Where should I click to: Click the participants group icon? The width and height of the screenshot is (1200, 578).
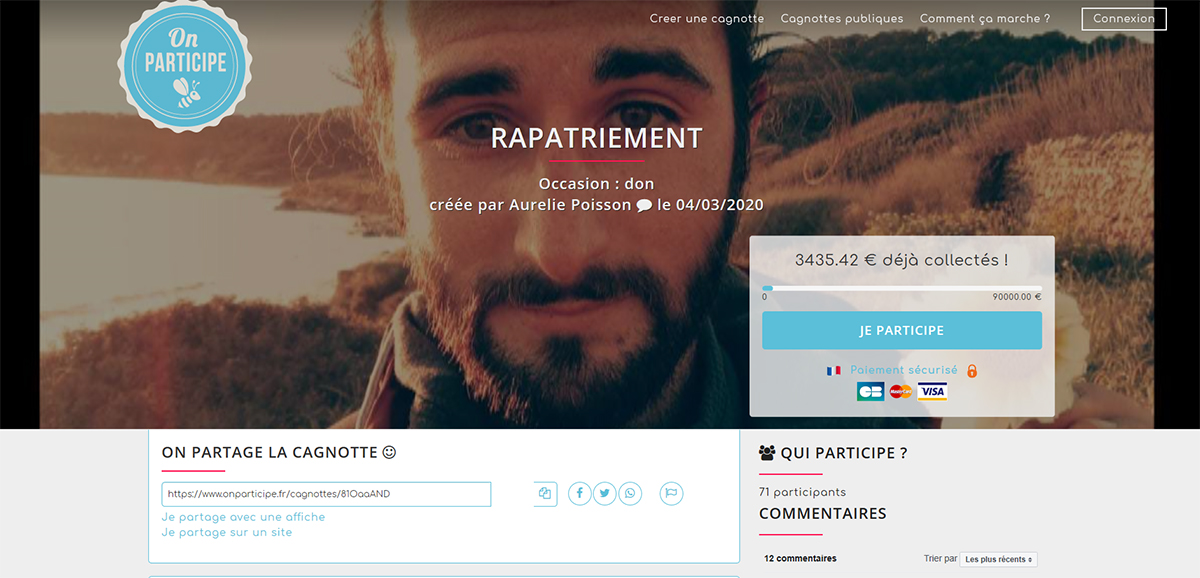pos(767,453)
